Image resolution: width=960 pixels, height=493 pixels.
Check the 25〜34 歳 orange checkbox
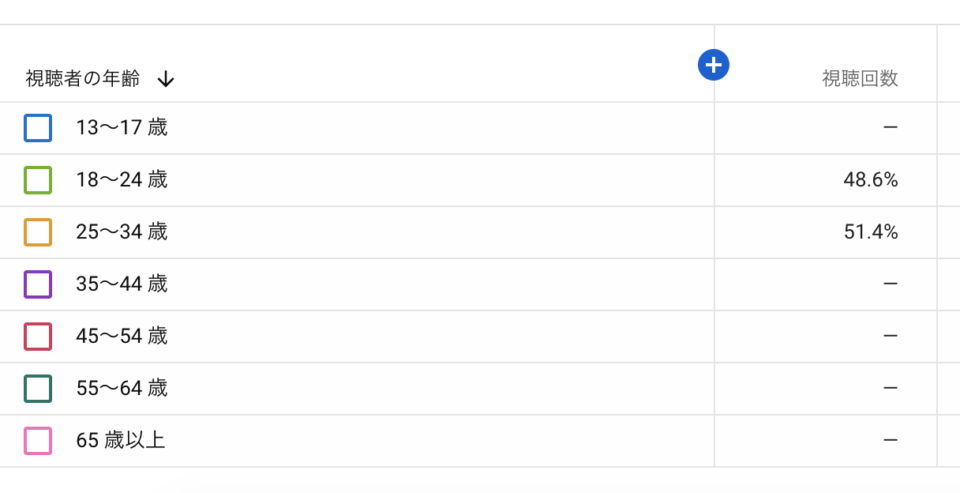(38, 232)
